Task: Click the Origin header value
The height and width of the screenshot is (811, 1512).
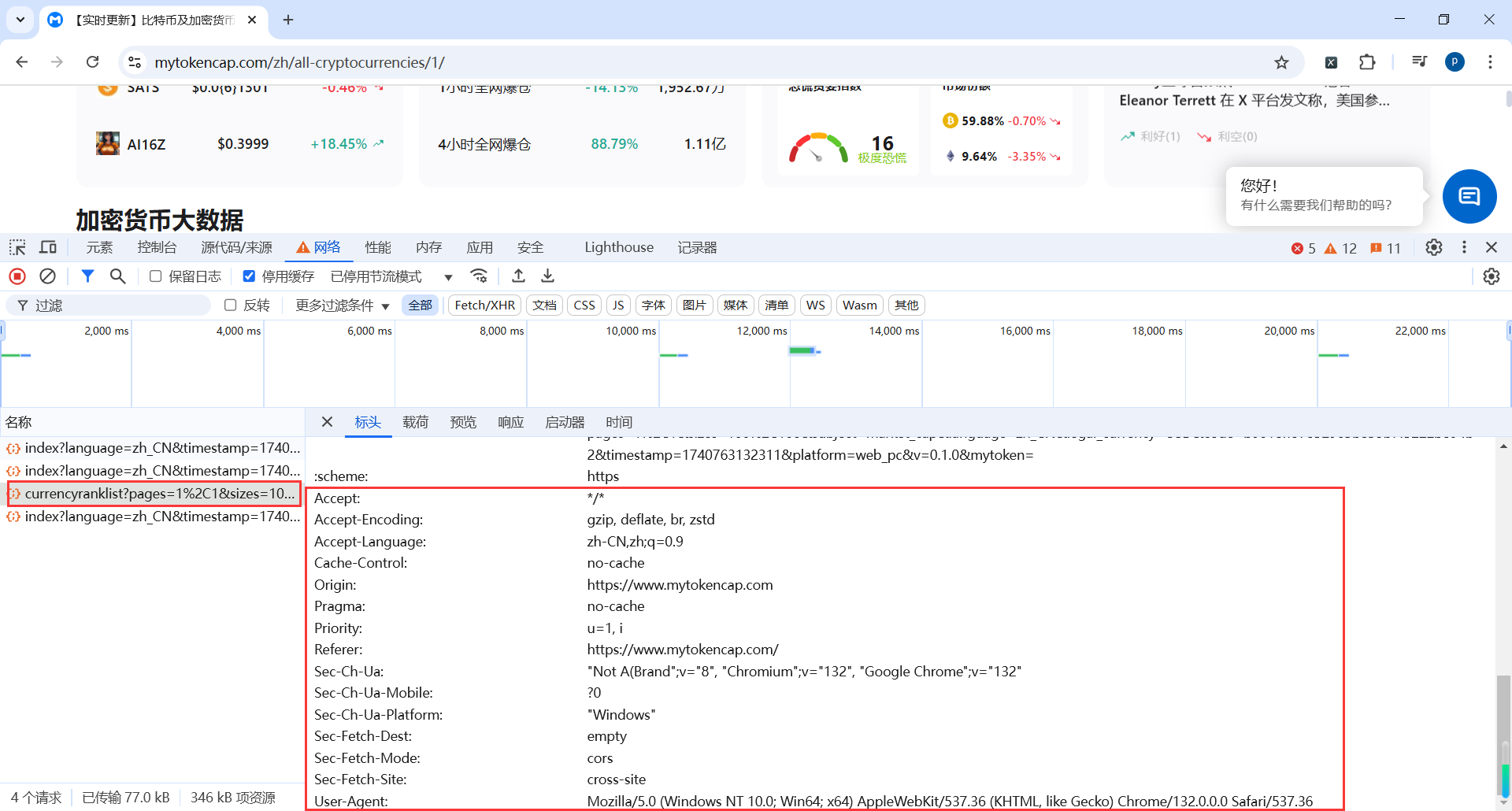Action: click(x=680, y=585)
